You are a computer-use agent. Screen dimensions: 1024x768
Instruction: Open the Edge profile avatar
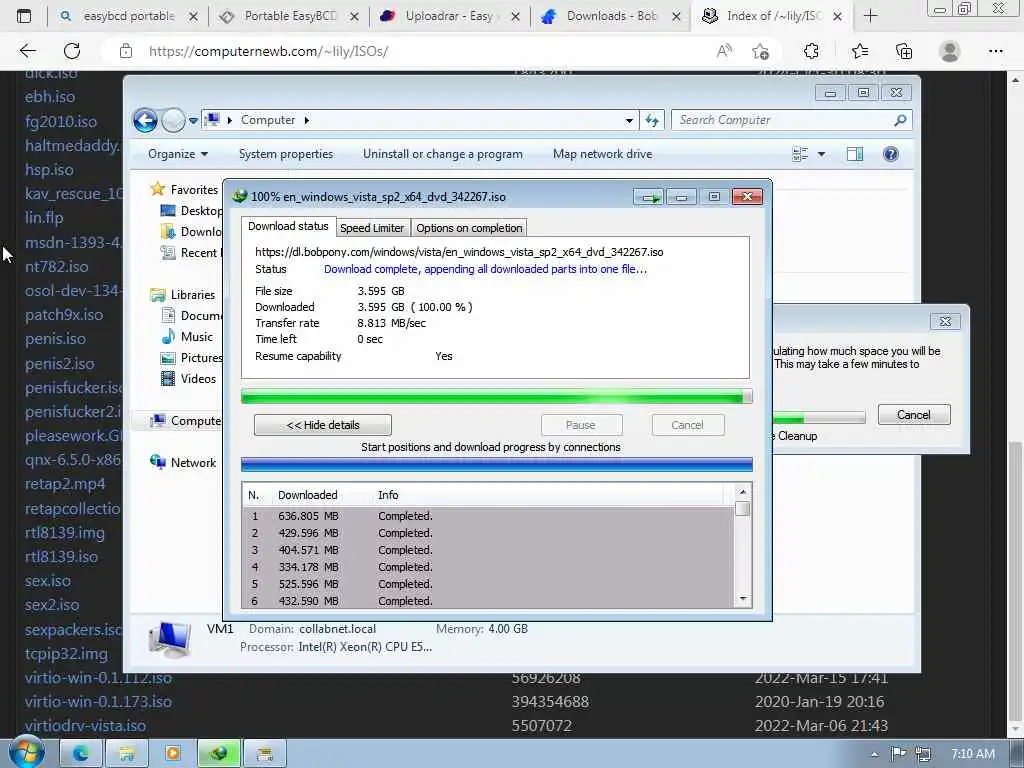click(950, 51)
